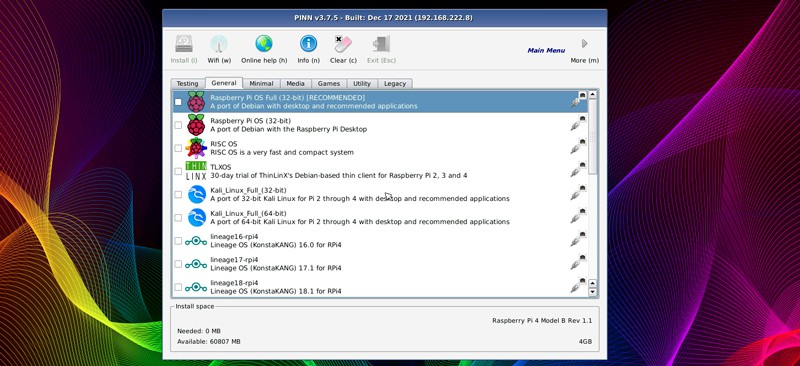This screenshot has width=800, height=366.
Task: Click the Raspberry Pi OS (32-bit) logo icon
Action: 196,125
